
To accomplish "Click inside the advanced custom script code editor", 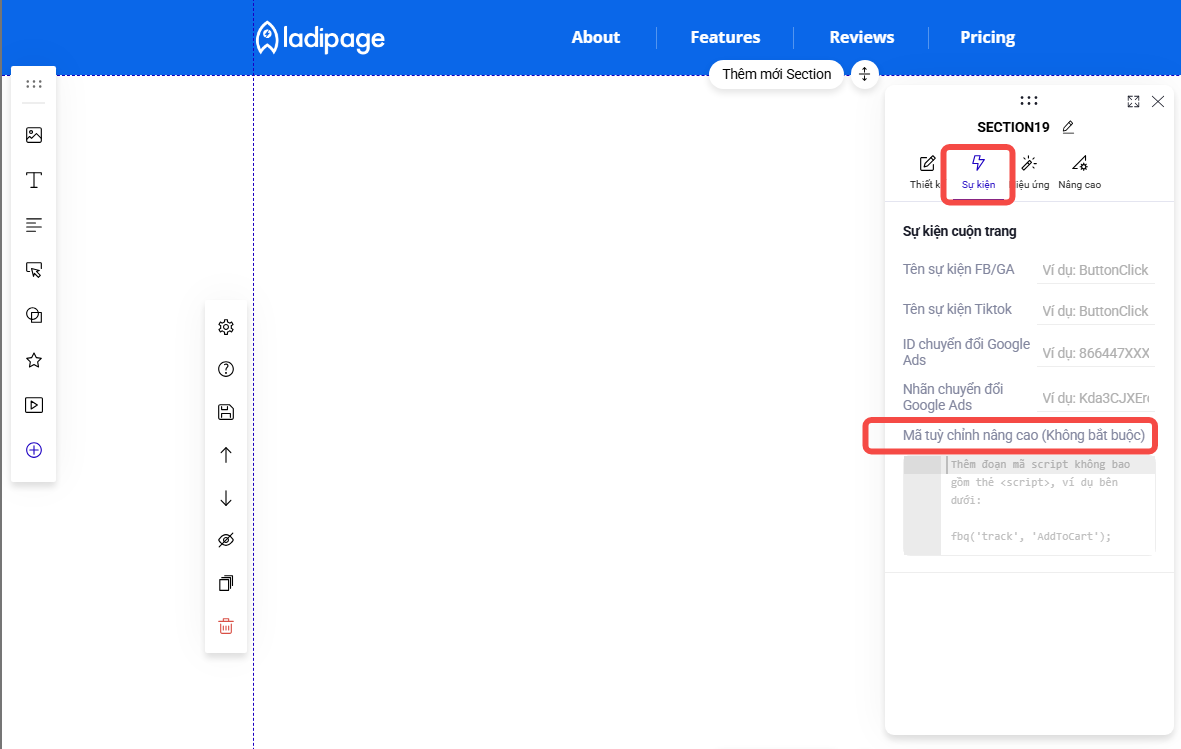I will [1029, 505].
